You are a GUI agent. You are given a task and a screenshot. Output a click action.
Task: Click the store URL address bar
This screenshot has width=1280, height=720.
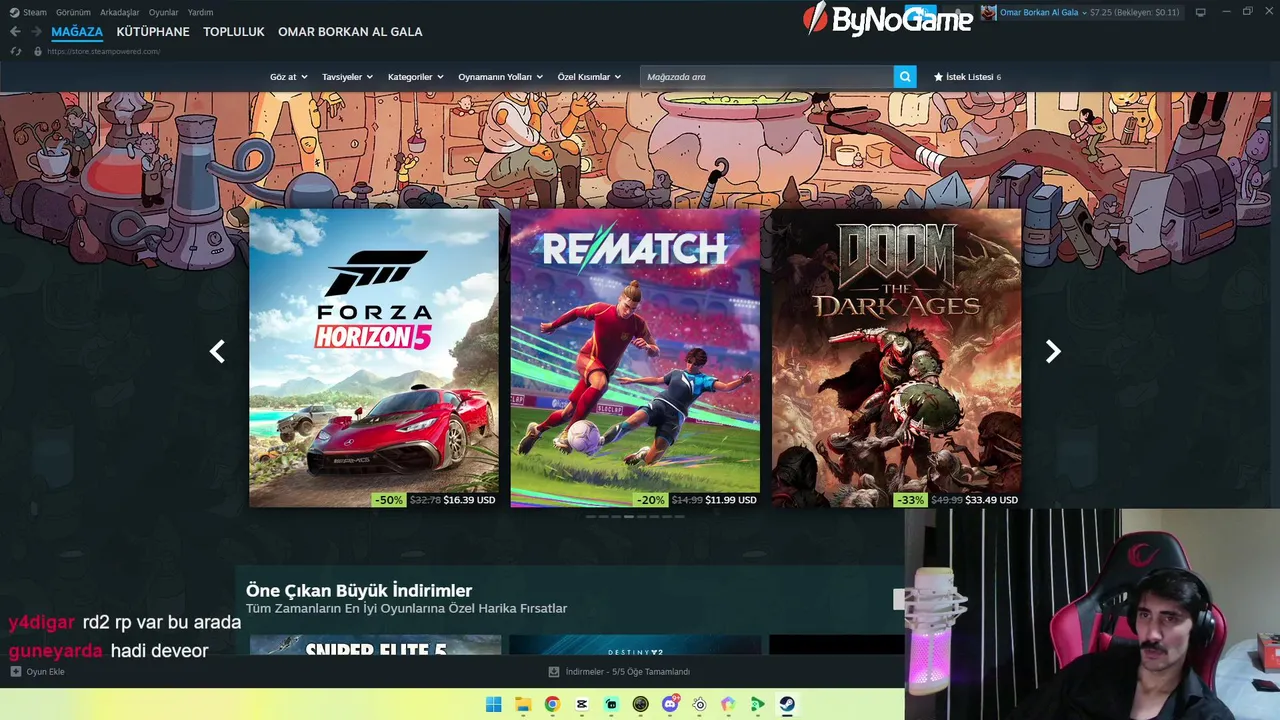[x=104, y=51]
